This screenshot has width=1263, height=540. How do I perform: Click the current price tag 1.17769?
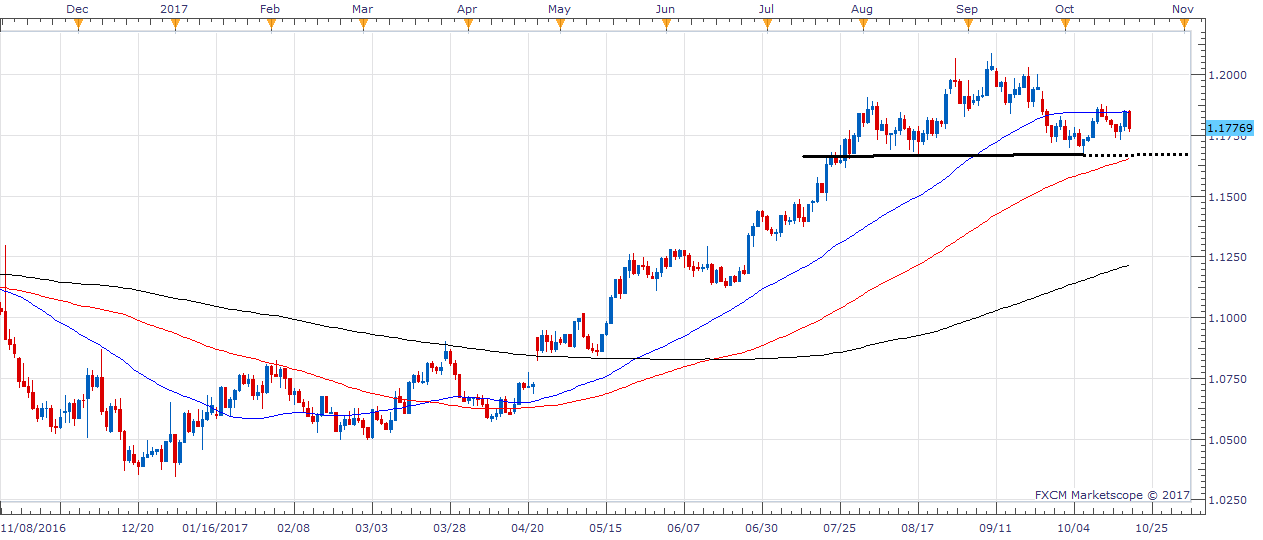[1231, 128]
